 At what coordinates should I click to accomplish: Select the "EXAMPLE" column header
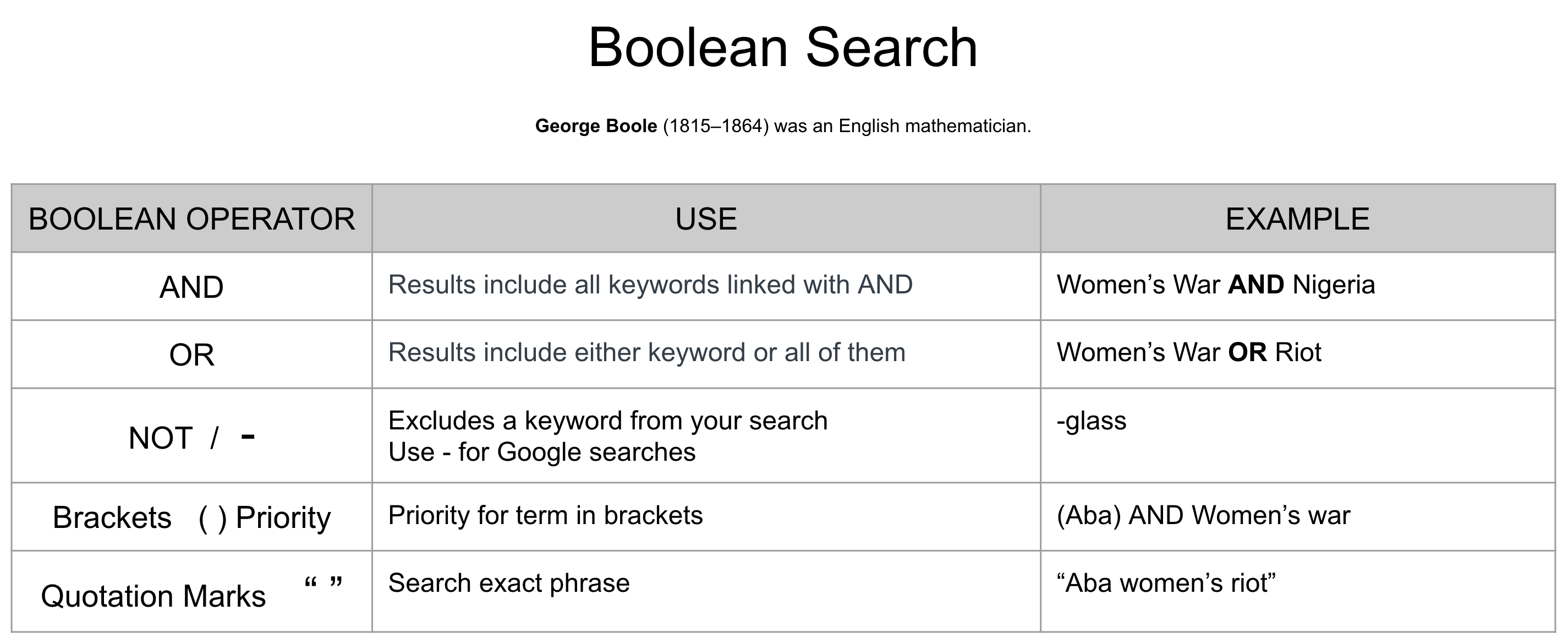tap(1297, 219)
